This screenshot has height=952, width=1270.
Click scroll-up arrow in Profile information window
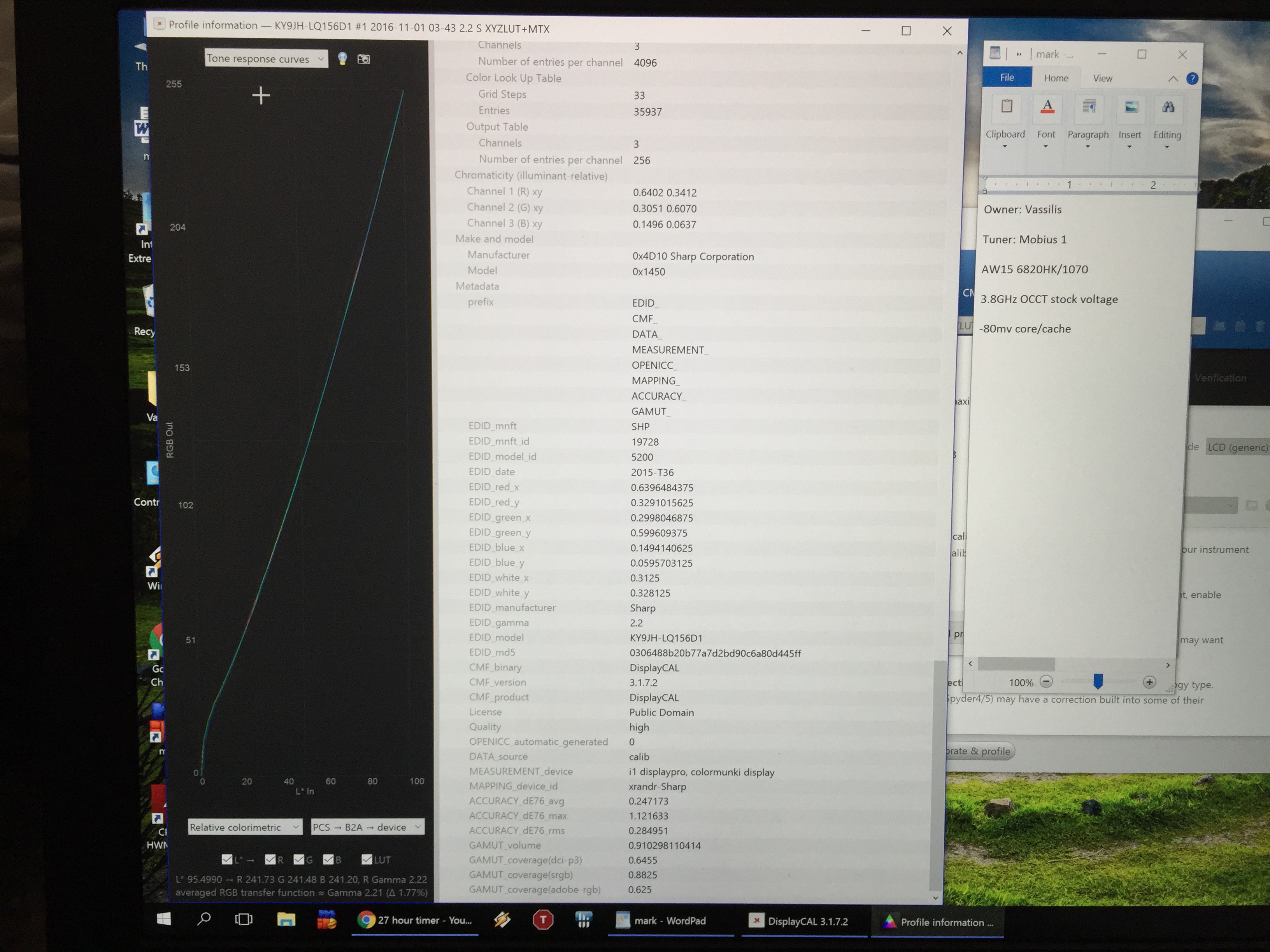(x=960, y=53)
